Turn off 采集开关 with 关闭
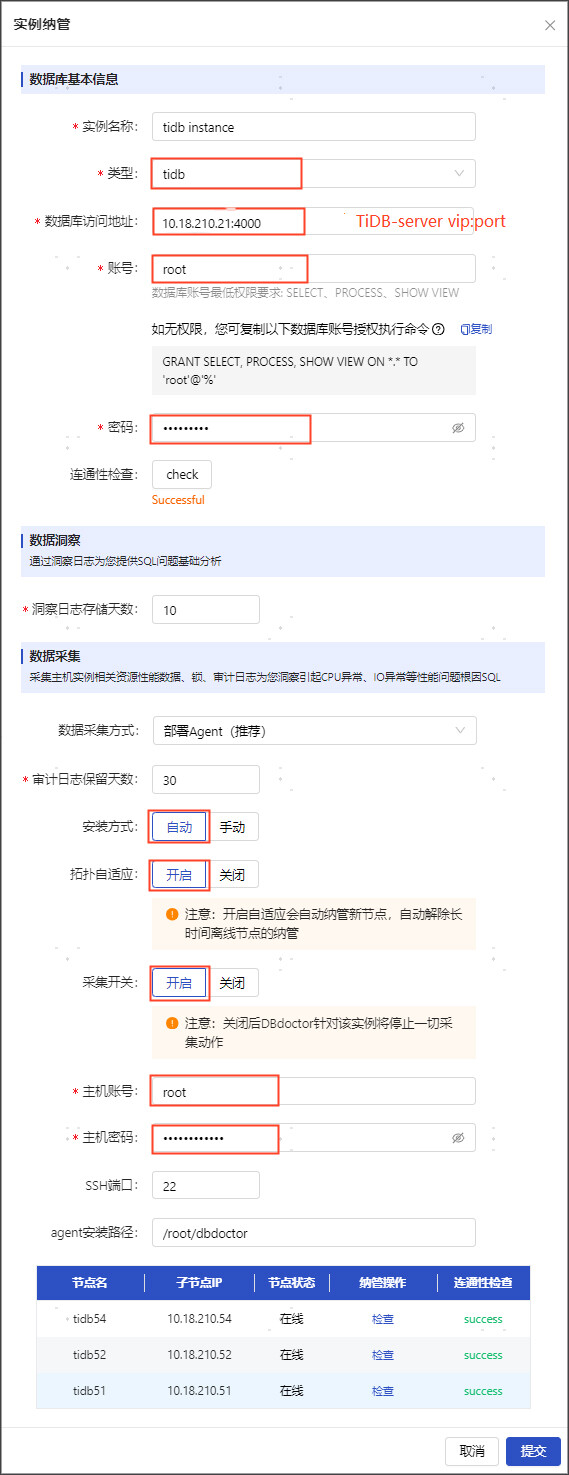The height and width of the screenshot is (1475, 569). point(232,983)
